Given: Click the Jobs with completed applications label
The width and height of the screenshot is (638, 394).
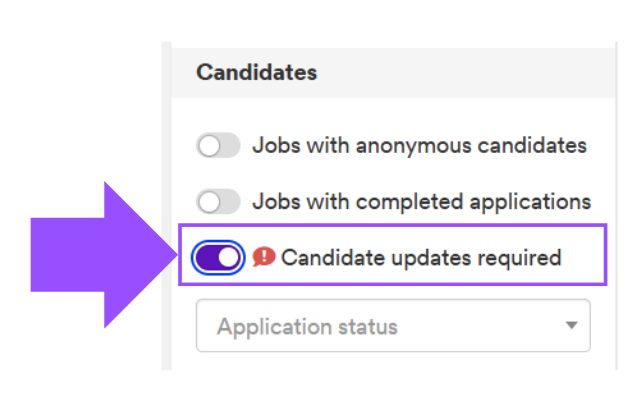Looking at the screenshot, I should (x=422, y=202).
